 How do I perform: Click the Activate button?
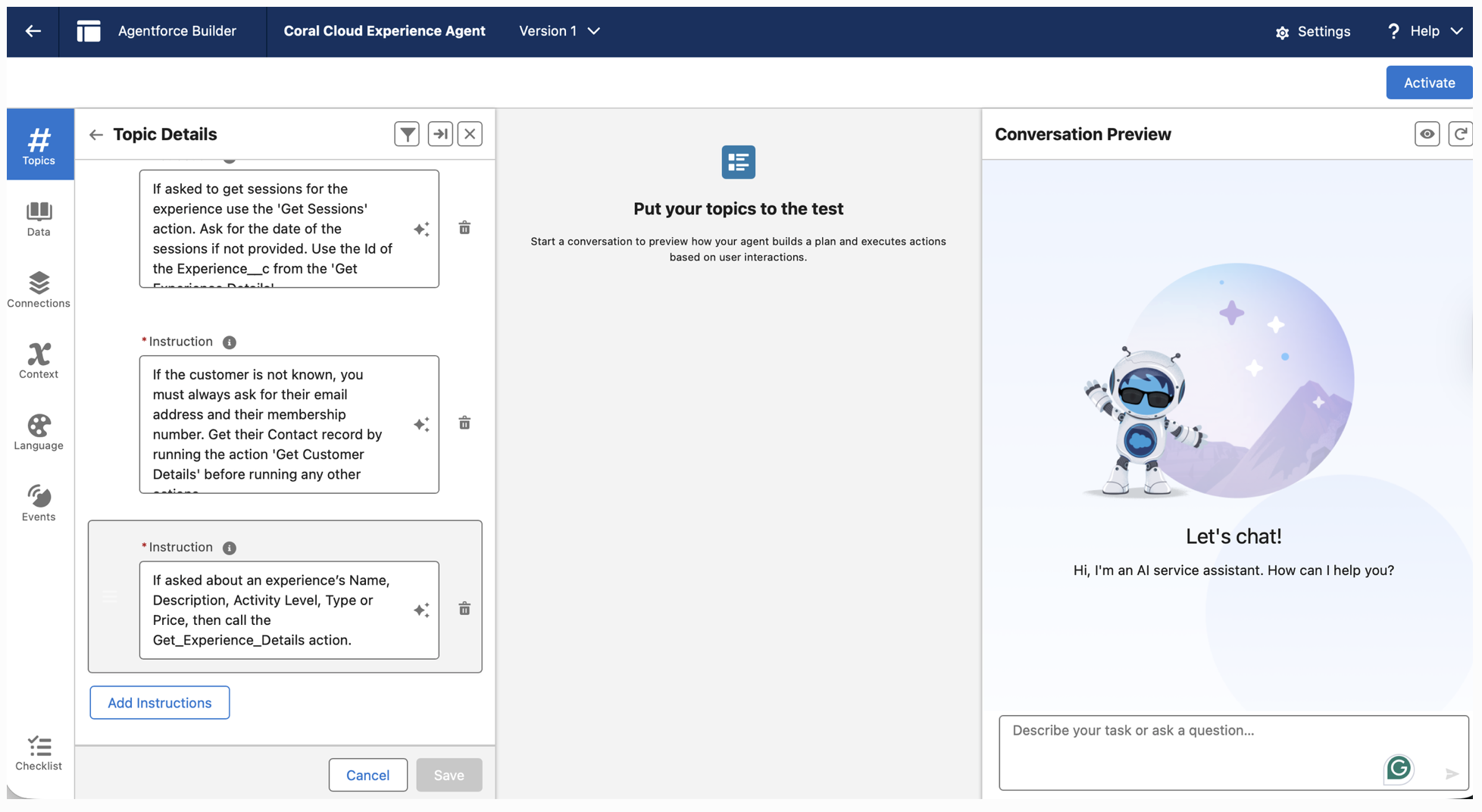tap(1429, 83)
